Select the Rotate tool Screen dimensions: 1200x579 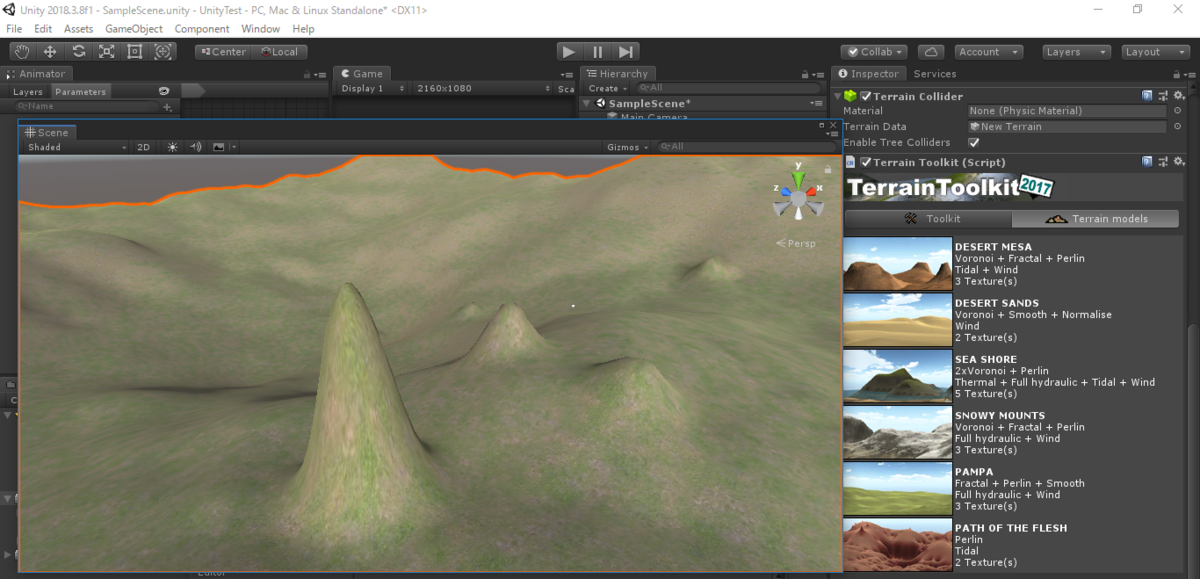click(x=78, y=52)
